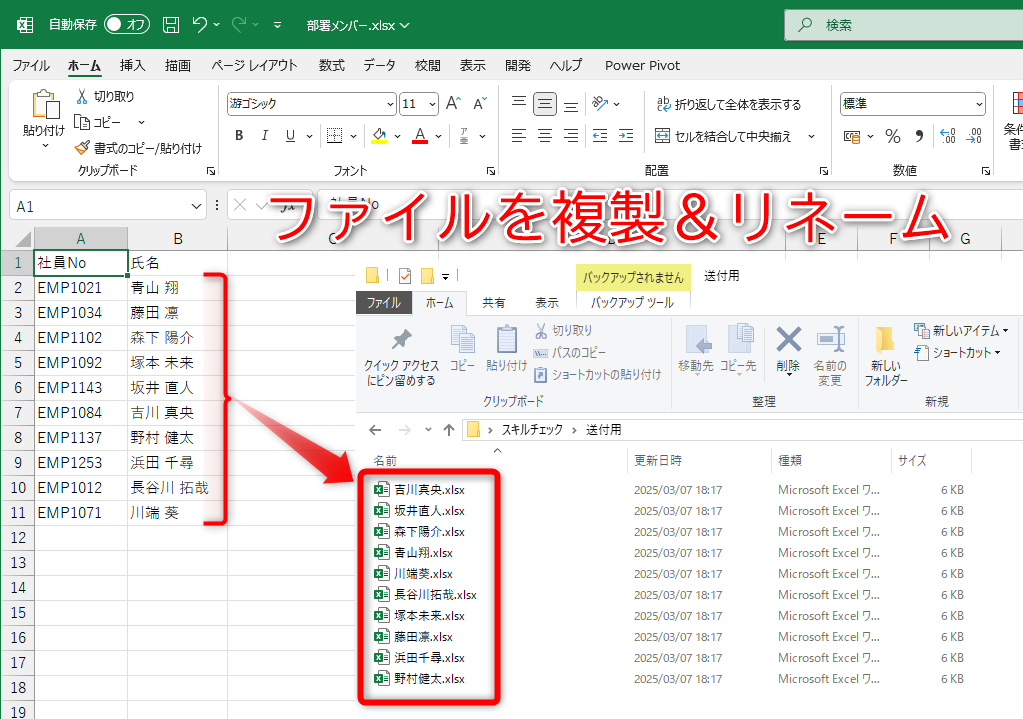Apply the format painter (書式のコピー/貼り付け)

(140, 146)
